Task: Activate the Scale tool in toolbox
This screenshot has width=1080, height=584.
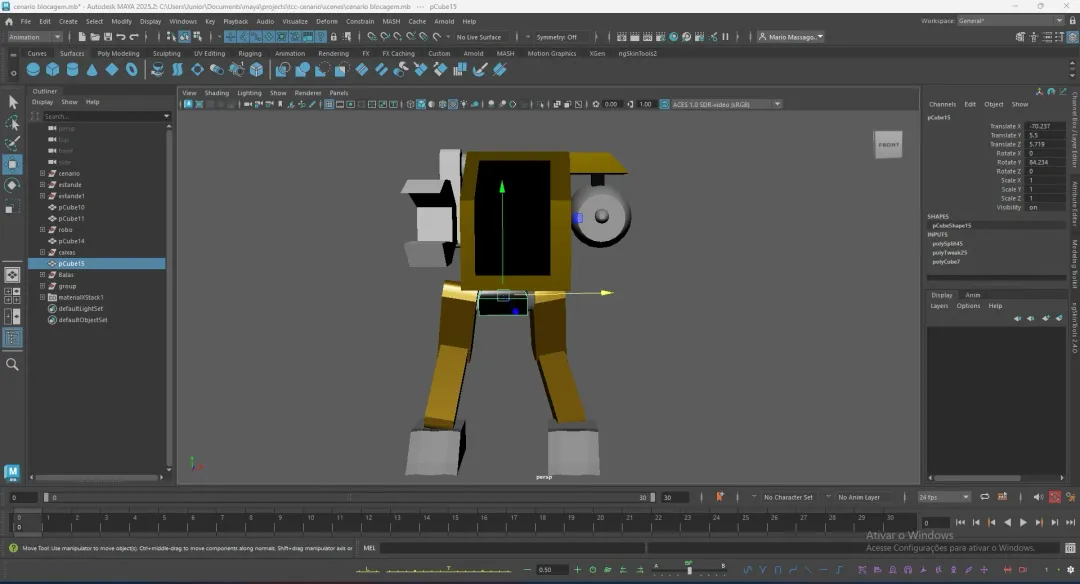Action: (12, 207)
